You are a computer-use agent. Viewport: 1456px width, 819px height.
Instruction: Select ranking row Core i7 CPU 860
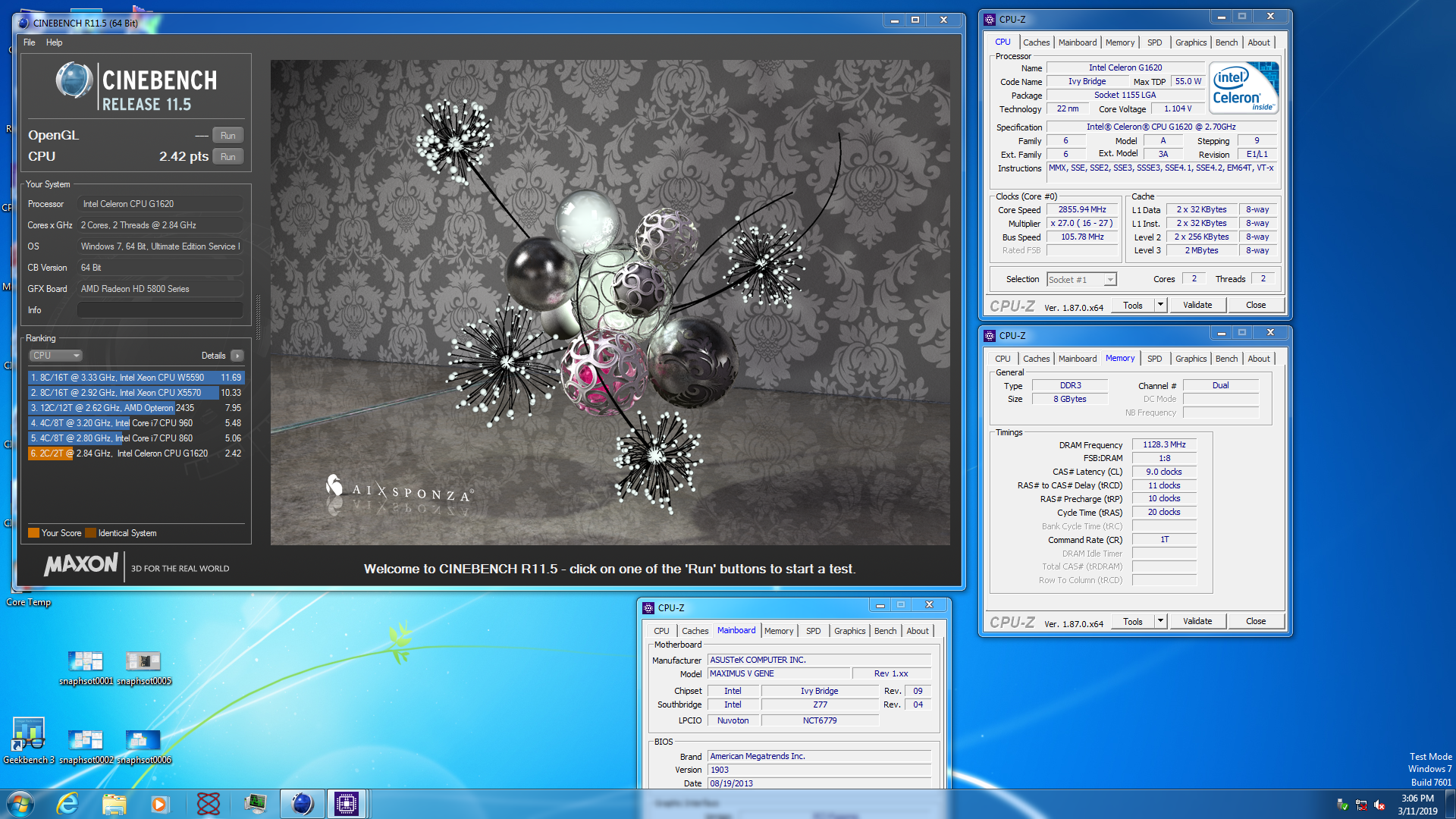tap(136, 438)
